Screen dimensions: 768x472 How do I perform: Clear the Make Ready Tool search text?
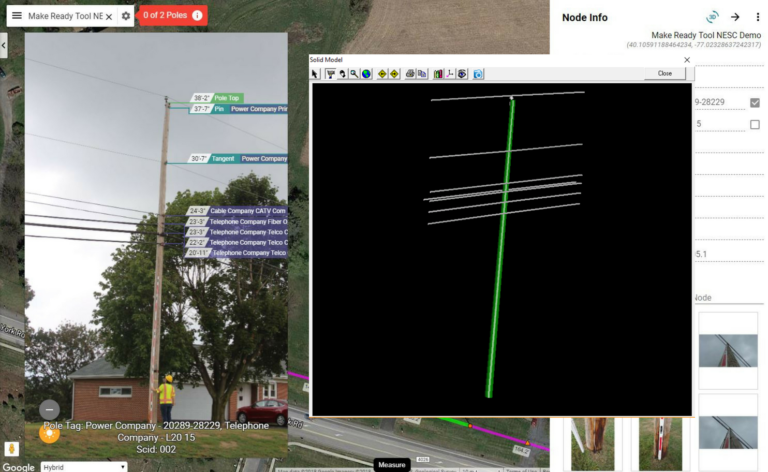109,17
